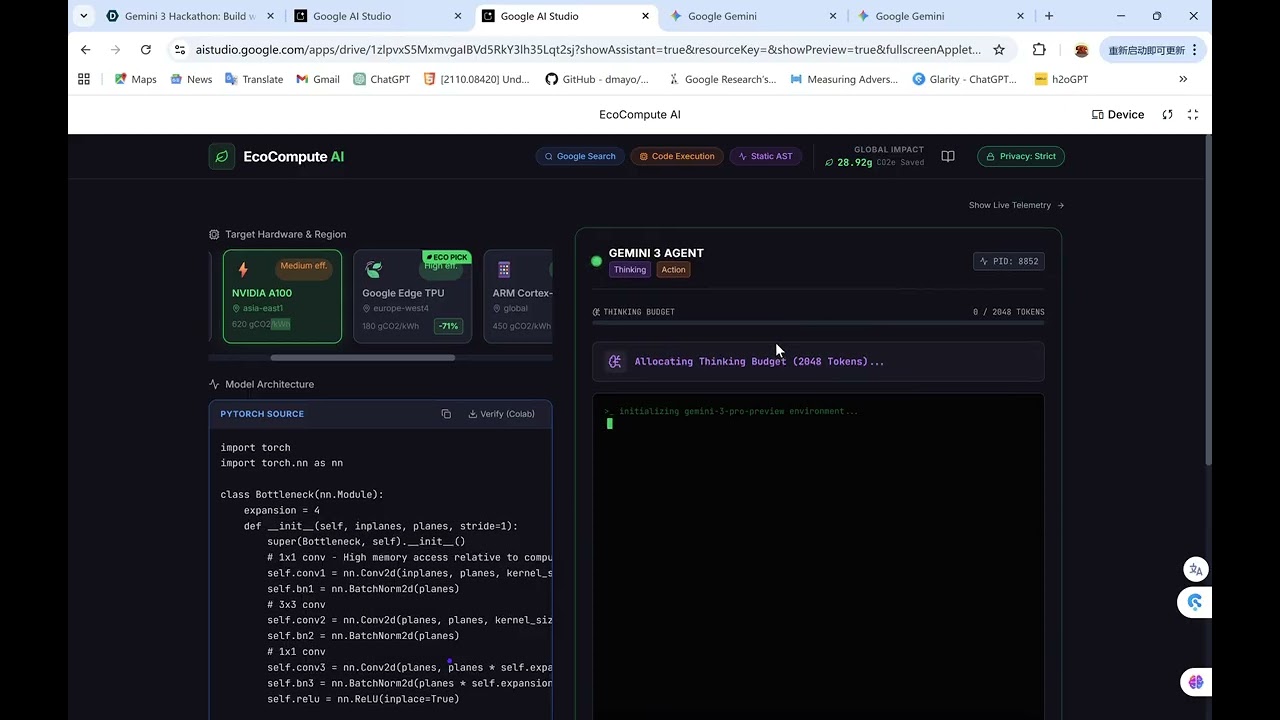Select the NVIDIA A100 hardware card

[x=282, y=296]
